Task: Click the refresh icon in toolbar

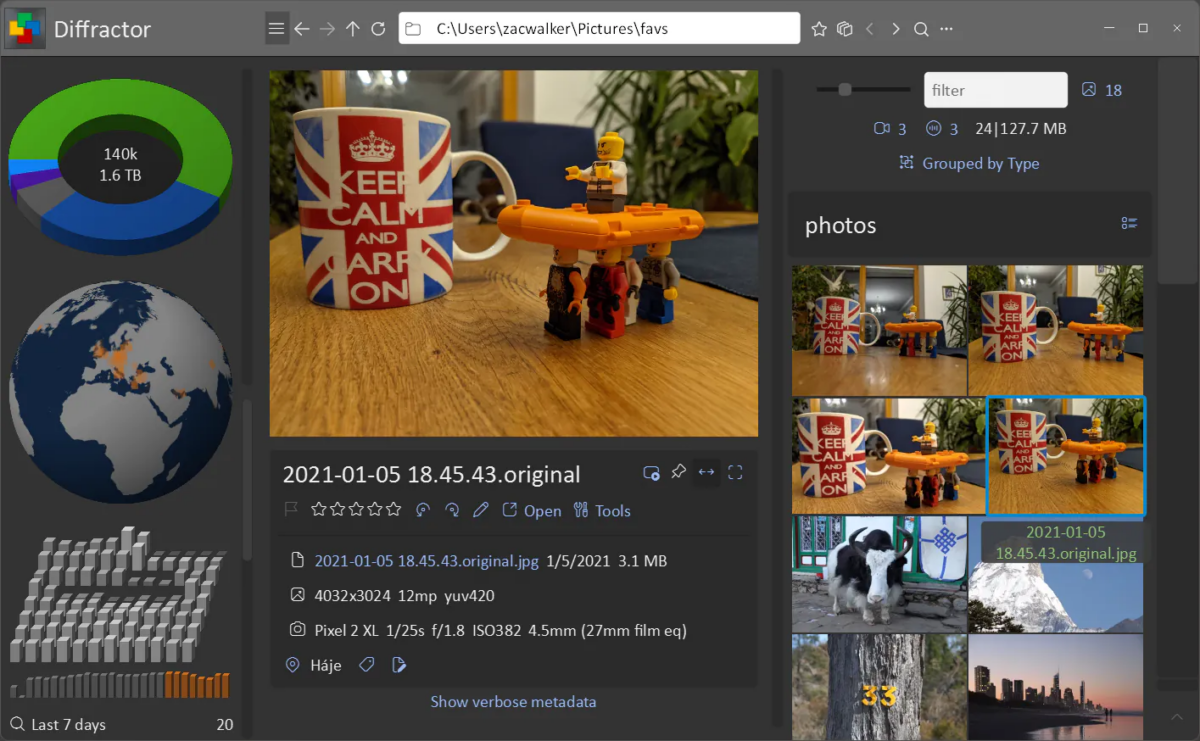Action: [x=378, y=29]
